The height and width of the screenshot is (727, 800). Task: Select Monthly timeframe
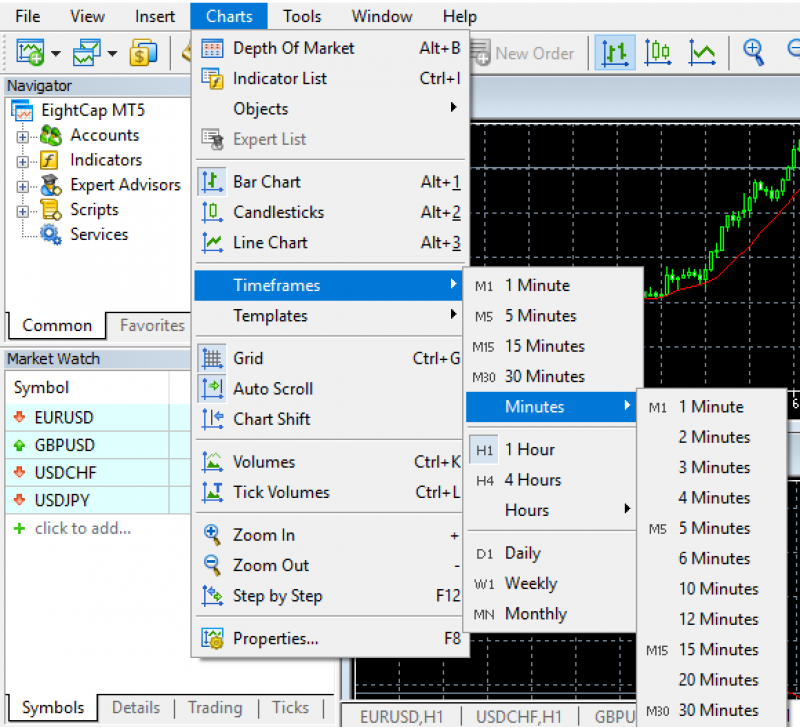pyautogui.click(x=551, y=614)
